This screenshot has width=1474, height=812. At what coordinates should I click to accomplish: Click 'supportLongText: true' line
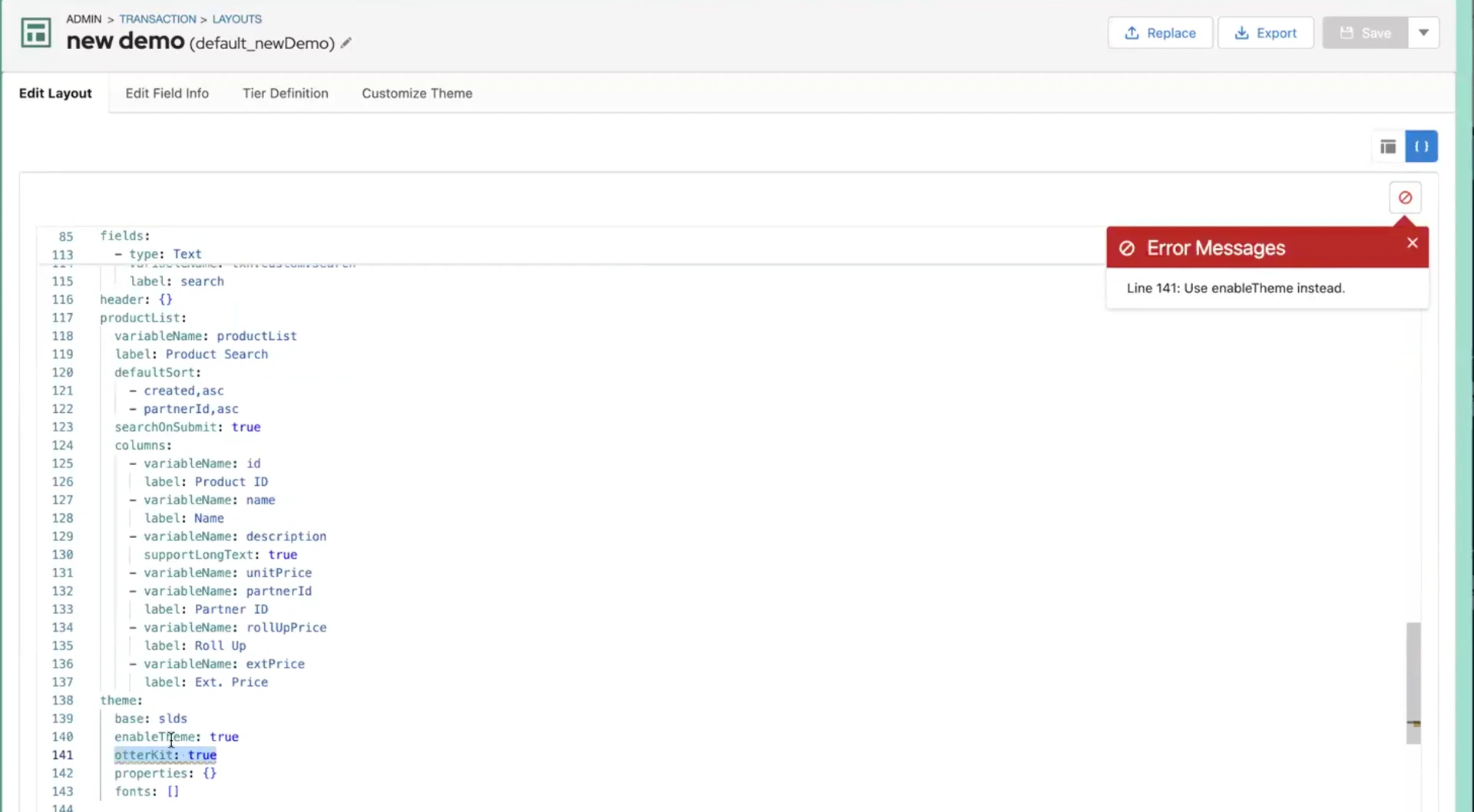point(220,555)
